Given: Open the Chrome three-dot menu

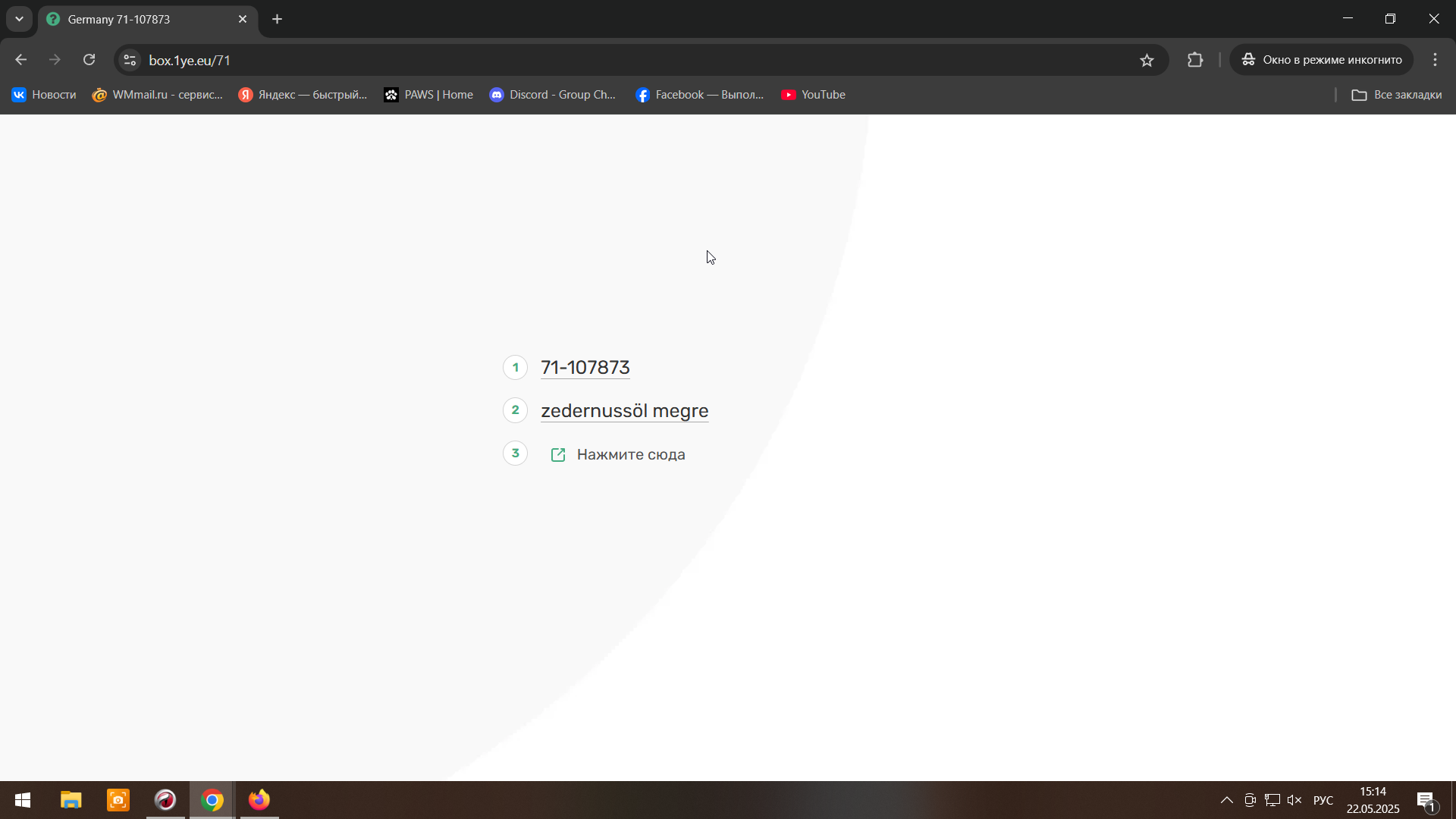Looking at the screenshot, I should (1435, 60).
